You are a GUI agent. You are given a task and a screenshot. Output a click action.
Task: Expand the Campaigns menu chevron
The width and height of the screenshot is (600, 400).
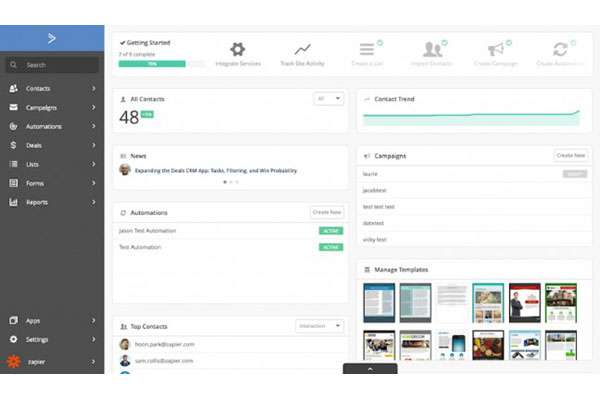(94, 107)
